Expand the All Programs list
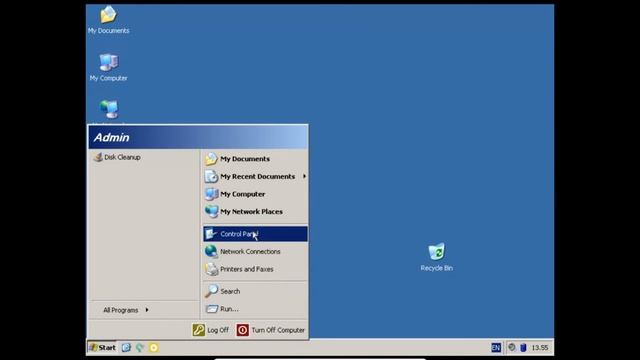 tap(126, 310)
